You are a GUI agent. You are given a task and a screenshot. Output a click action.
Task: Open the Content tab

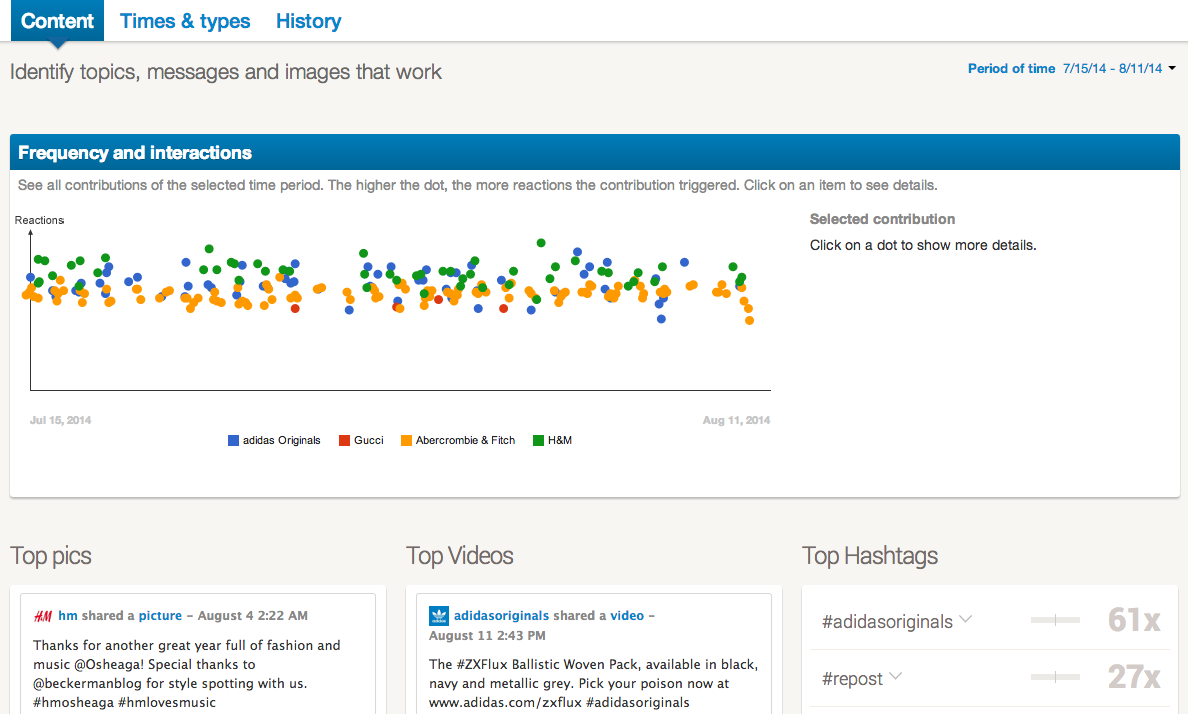(57, 20)
